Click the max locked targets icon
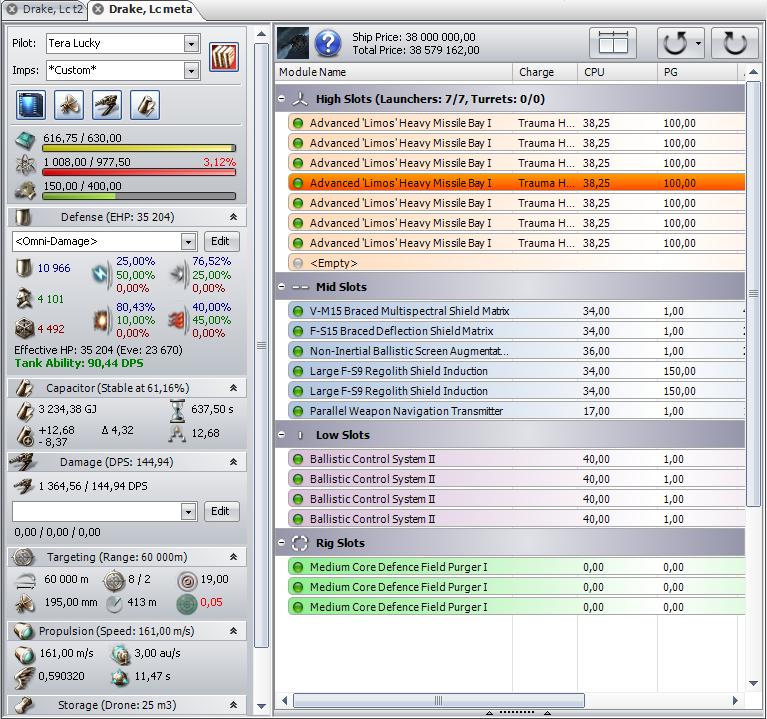Image resolution: width=767 pixels, height=719 pixels. coord(114,580)
